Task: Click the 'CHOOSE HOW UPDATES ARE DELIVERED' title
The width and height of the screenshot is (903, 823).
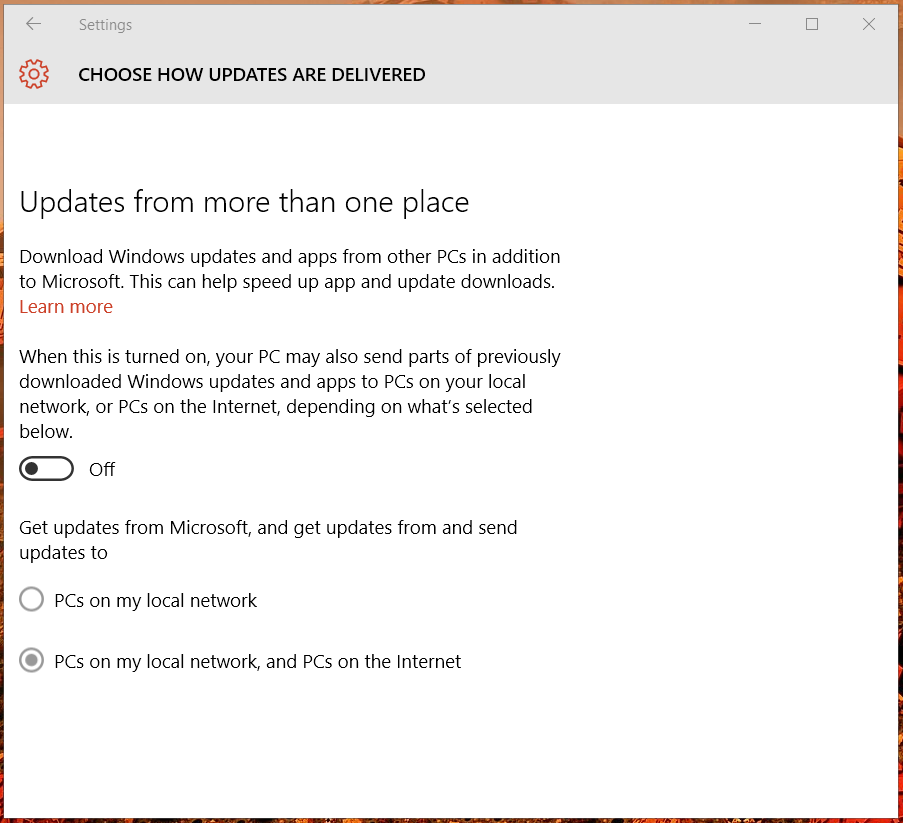Action: 252,74
